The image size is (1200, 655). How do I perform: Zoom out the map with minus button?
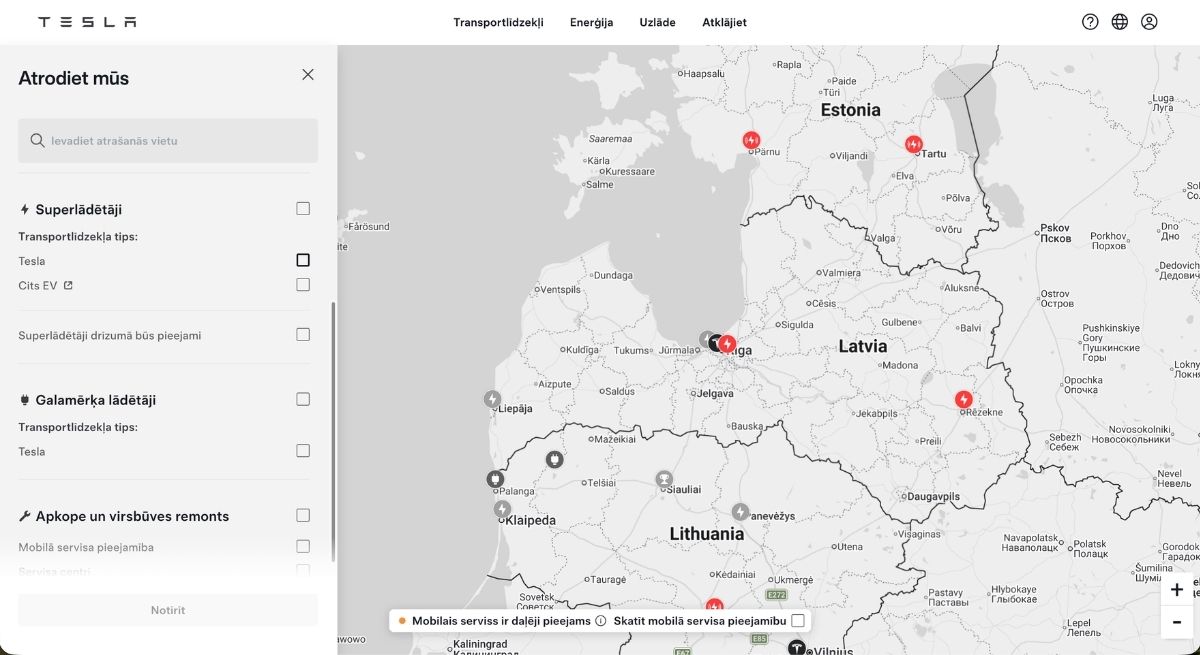1177,622
